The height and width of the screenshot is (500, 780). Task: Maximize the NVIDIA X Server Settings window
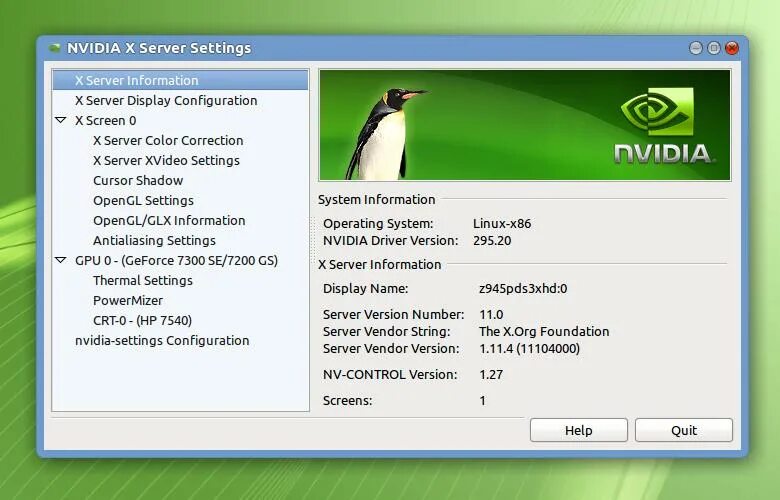pos(714,48)
